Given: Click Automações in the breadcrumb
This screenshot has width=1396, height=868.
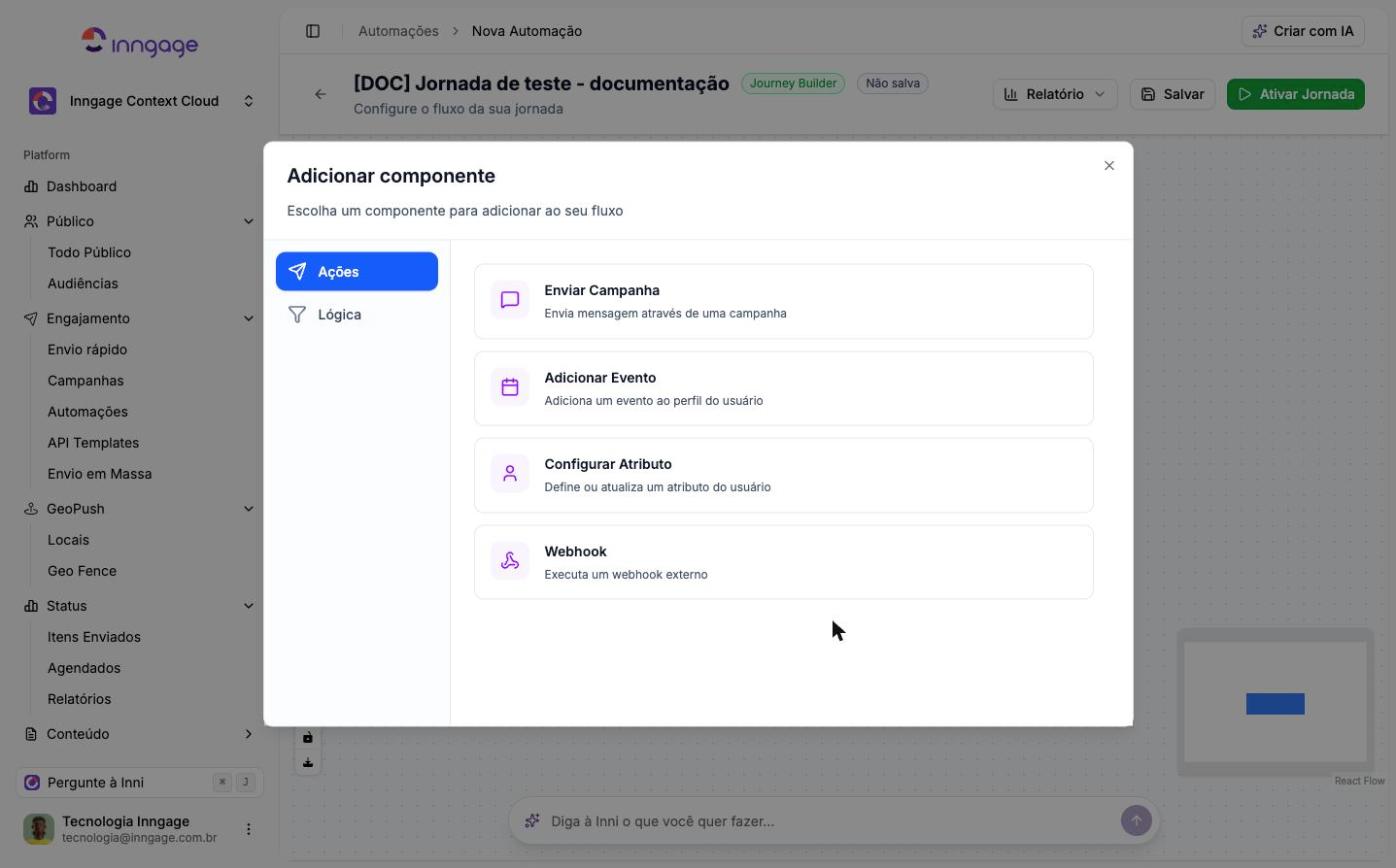Looking at the screenshot, I should (398, 31).
